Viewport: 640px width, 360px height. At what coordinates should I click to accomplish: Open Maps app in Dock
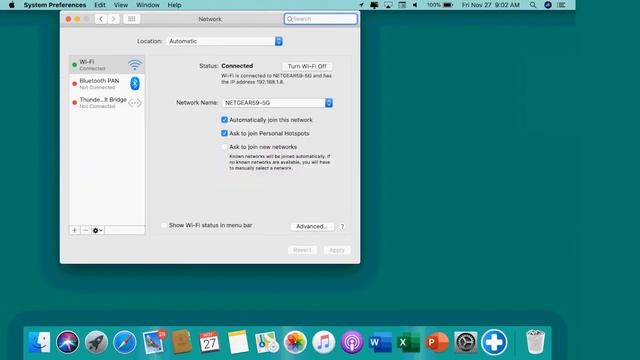[x=267, y=342]
